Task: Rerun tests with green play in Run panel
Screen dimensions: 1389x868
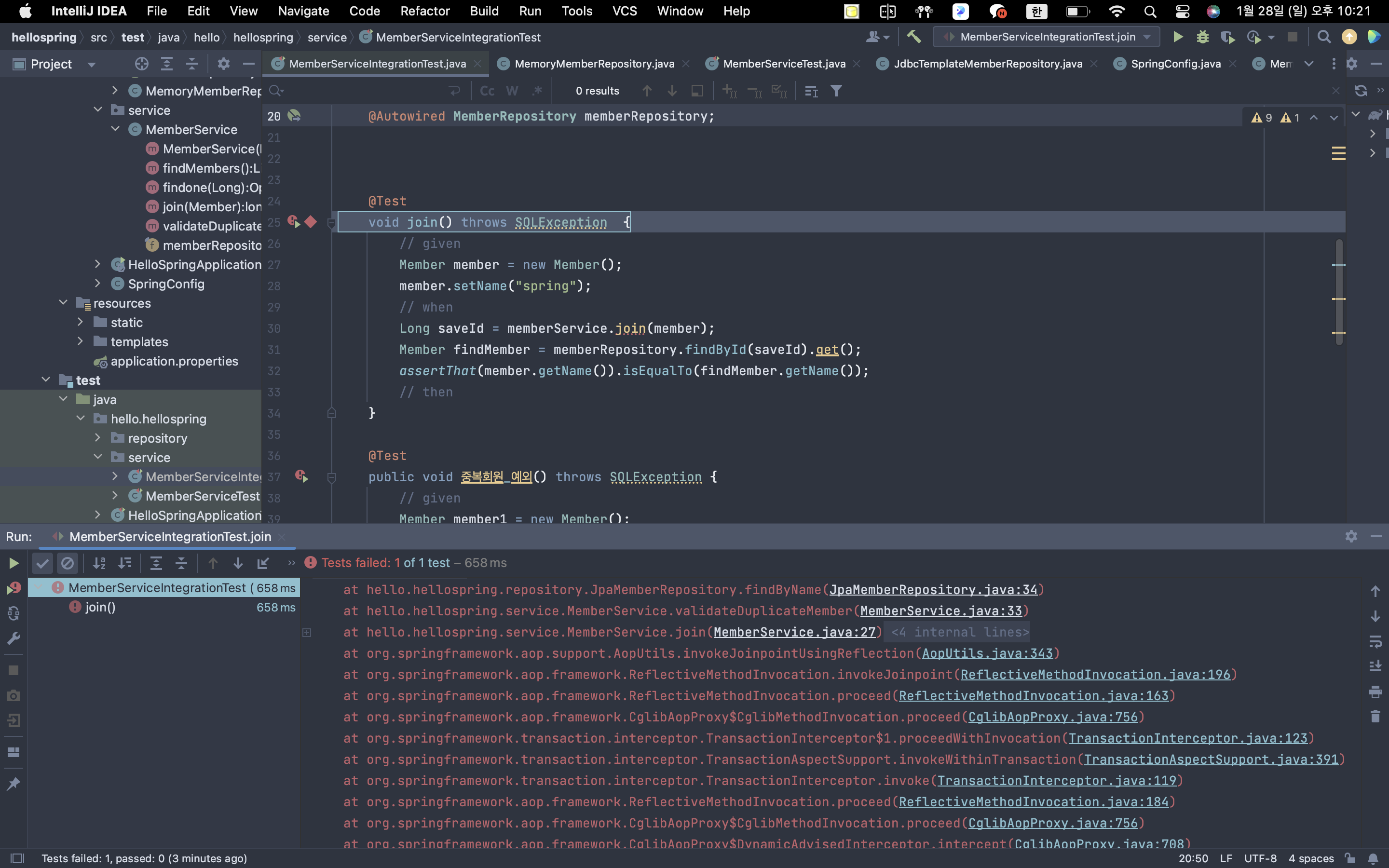Action: coord(13,563)
